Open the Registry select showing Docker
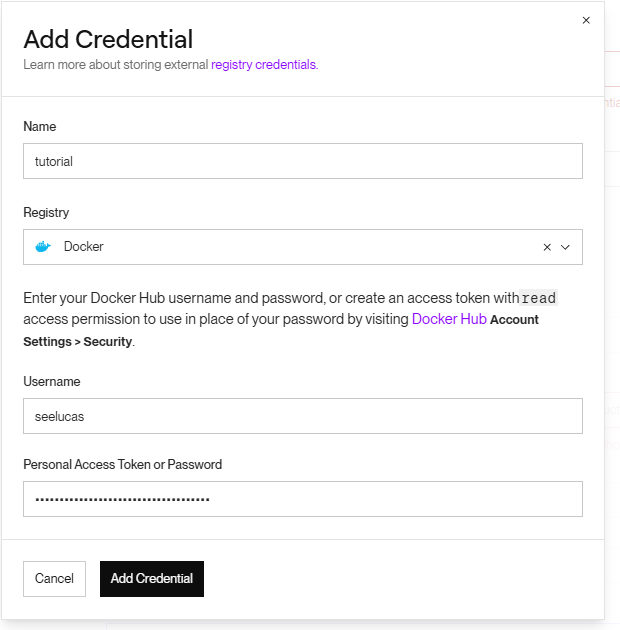620x630 pixels. (280, 247)
